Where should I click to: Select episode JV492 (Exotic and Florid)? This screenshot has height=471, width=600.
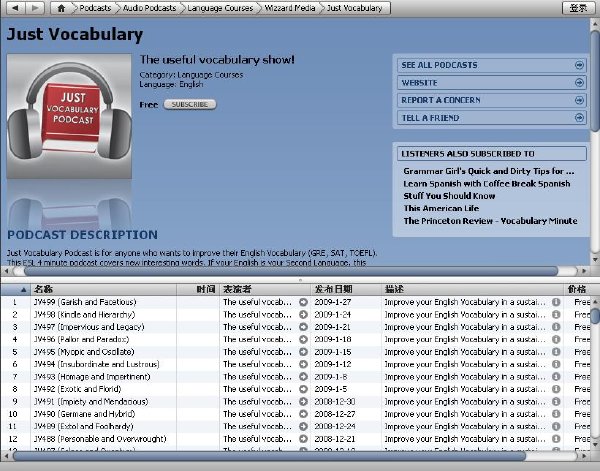coord(77,389)
